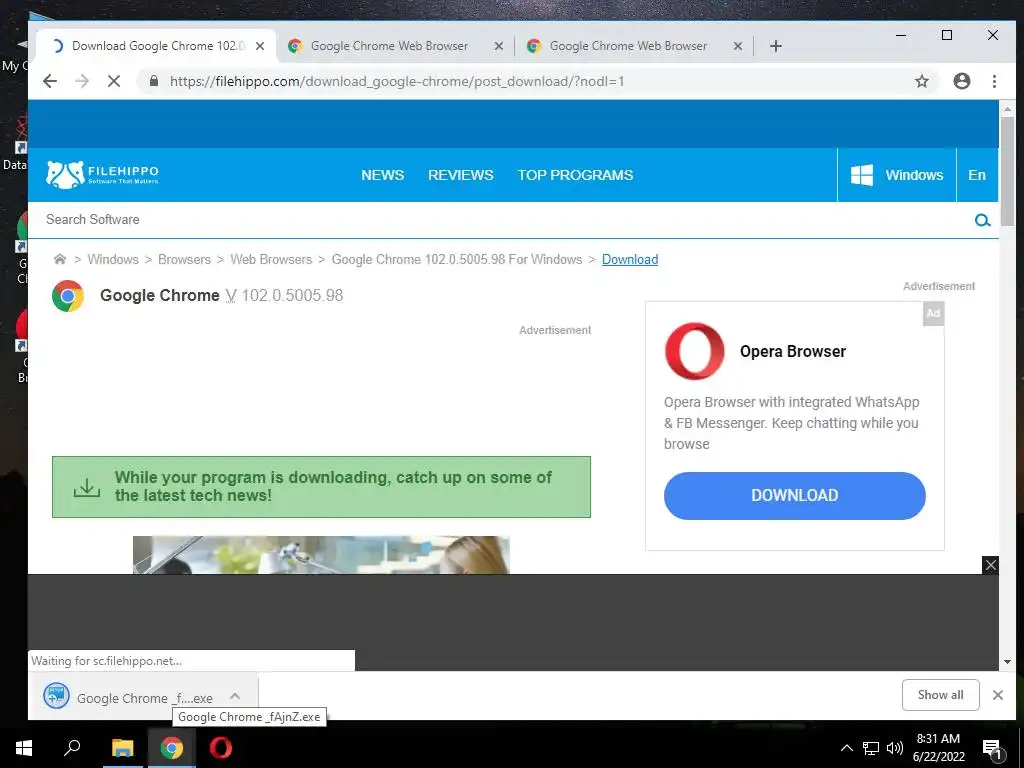Open Windows taskbar search
Screen dimensions: 1024x768
point(72,748)
